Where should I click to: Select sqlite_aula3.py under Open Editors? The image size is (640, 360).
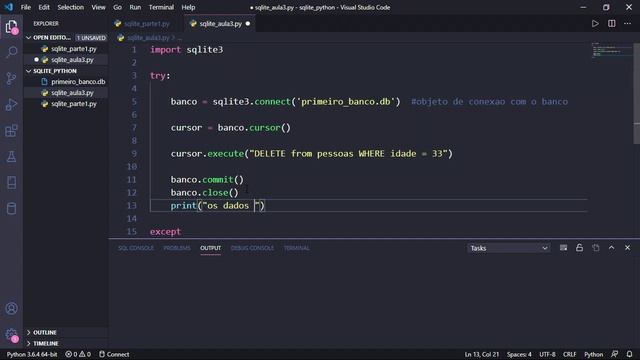coord(66,60)
